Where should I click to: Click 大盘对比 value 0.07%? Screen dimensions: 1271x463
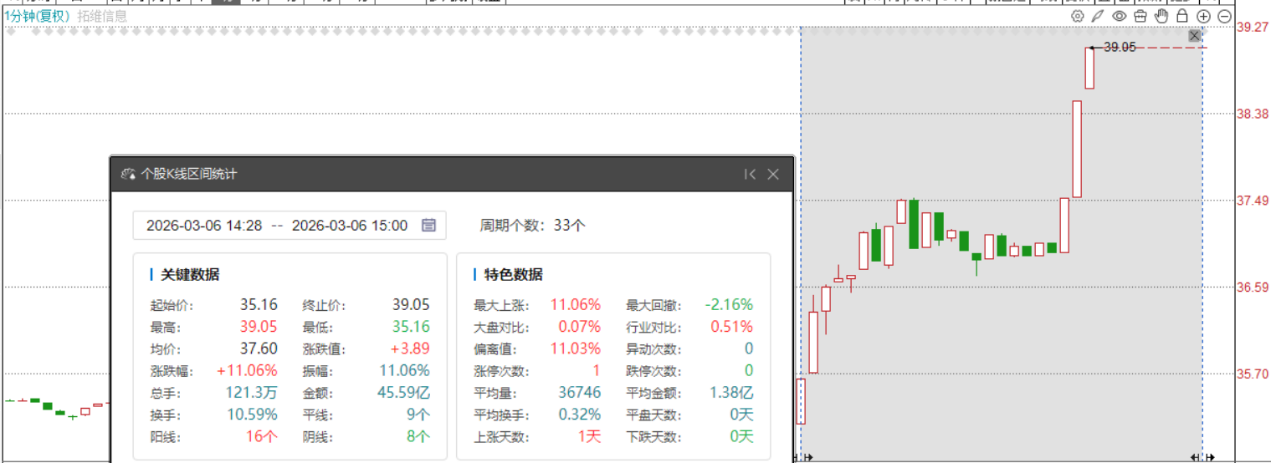coord(579,326)
